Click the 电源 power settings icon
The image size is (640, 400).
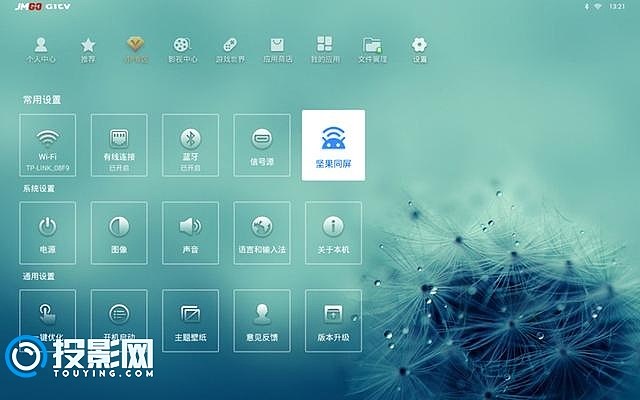47,232
